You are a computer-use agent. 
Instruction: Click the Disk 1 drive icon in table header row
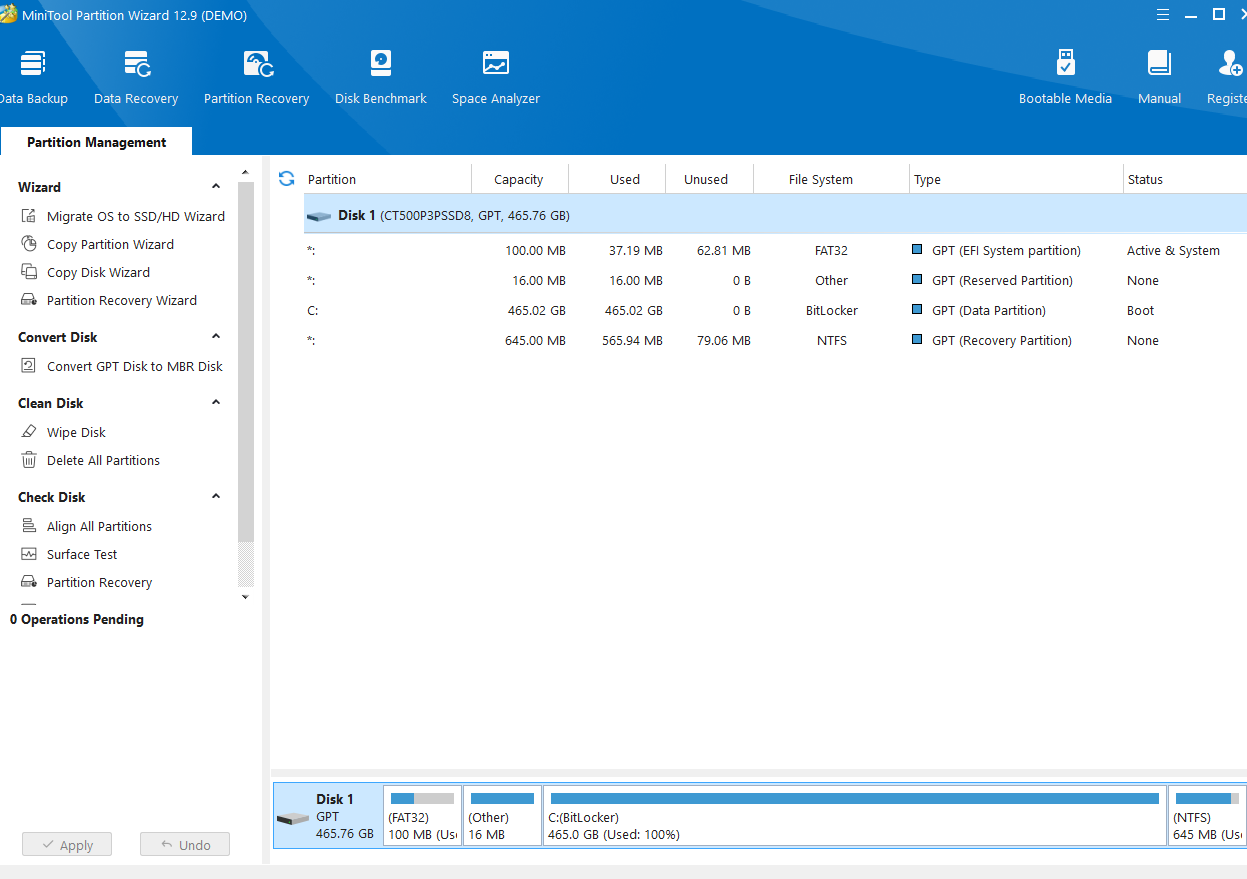(x=319, y=216)
